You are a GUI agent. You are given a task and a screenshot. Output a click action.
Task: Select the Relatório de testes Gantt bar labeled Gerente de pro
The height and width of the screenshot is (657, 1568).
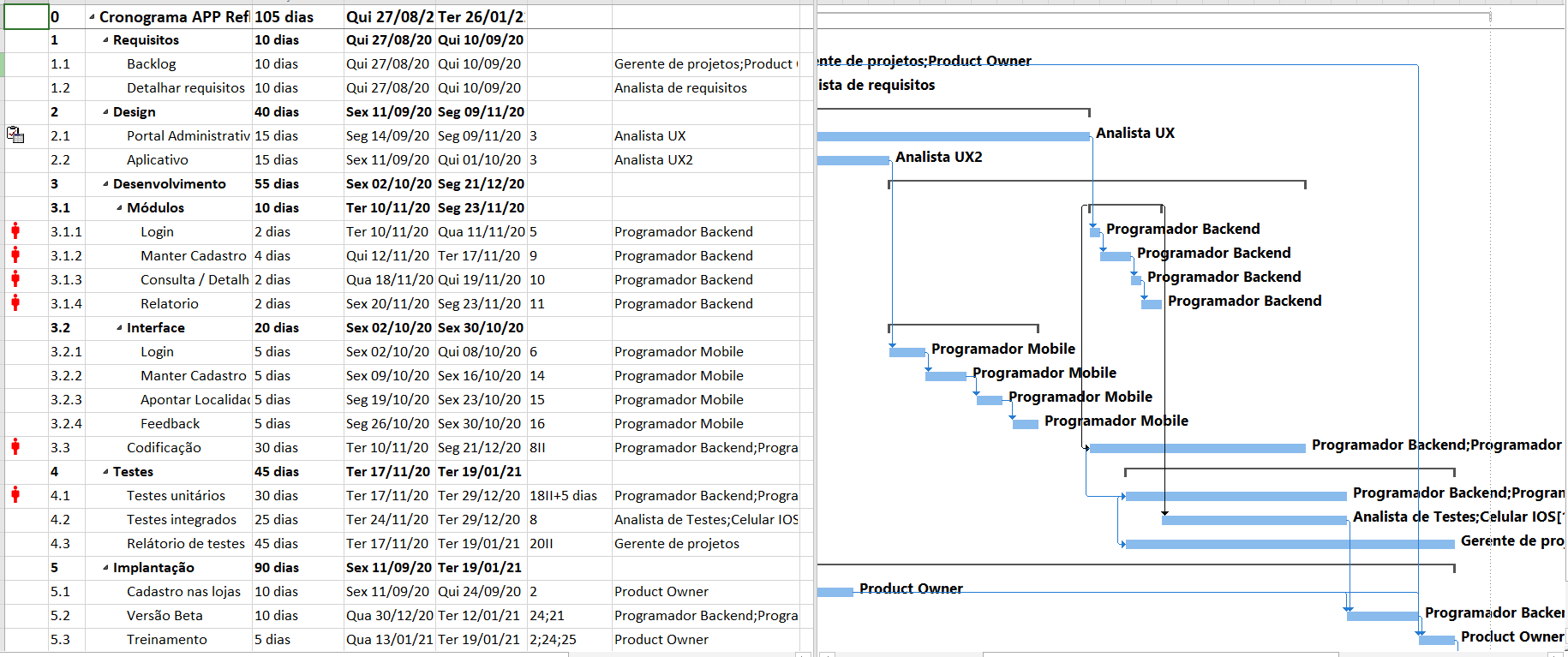tap(1290, 544)
